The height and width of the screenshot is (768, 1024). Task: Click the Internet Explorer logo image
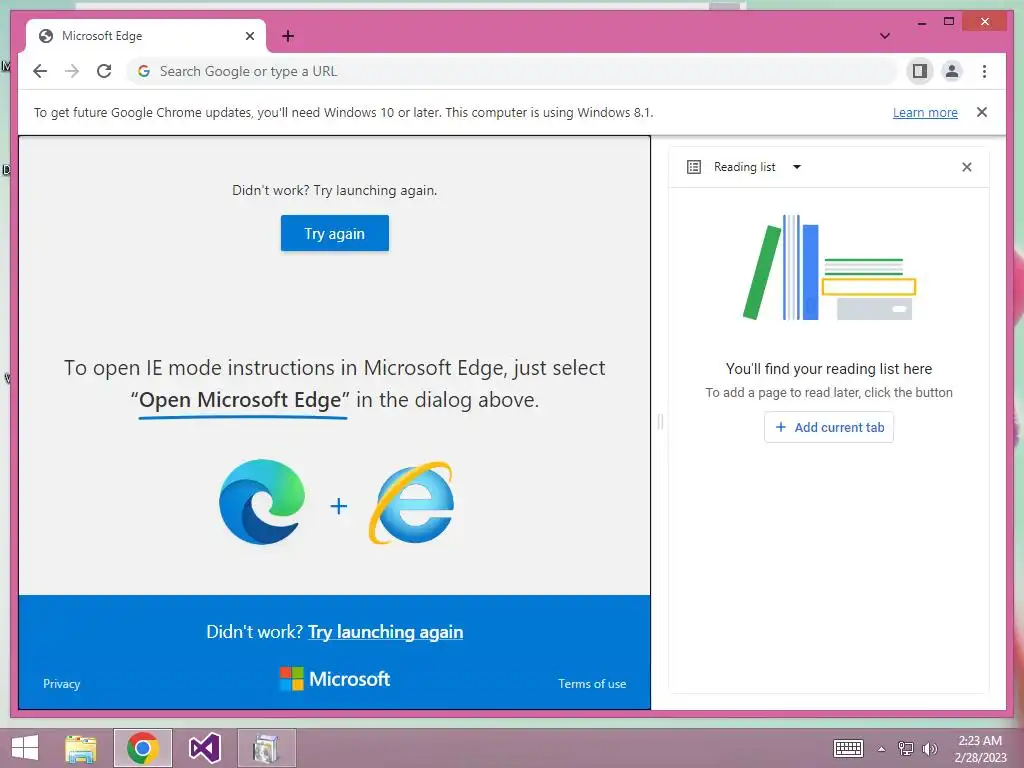(412, 503)
